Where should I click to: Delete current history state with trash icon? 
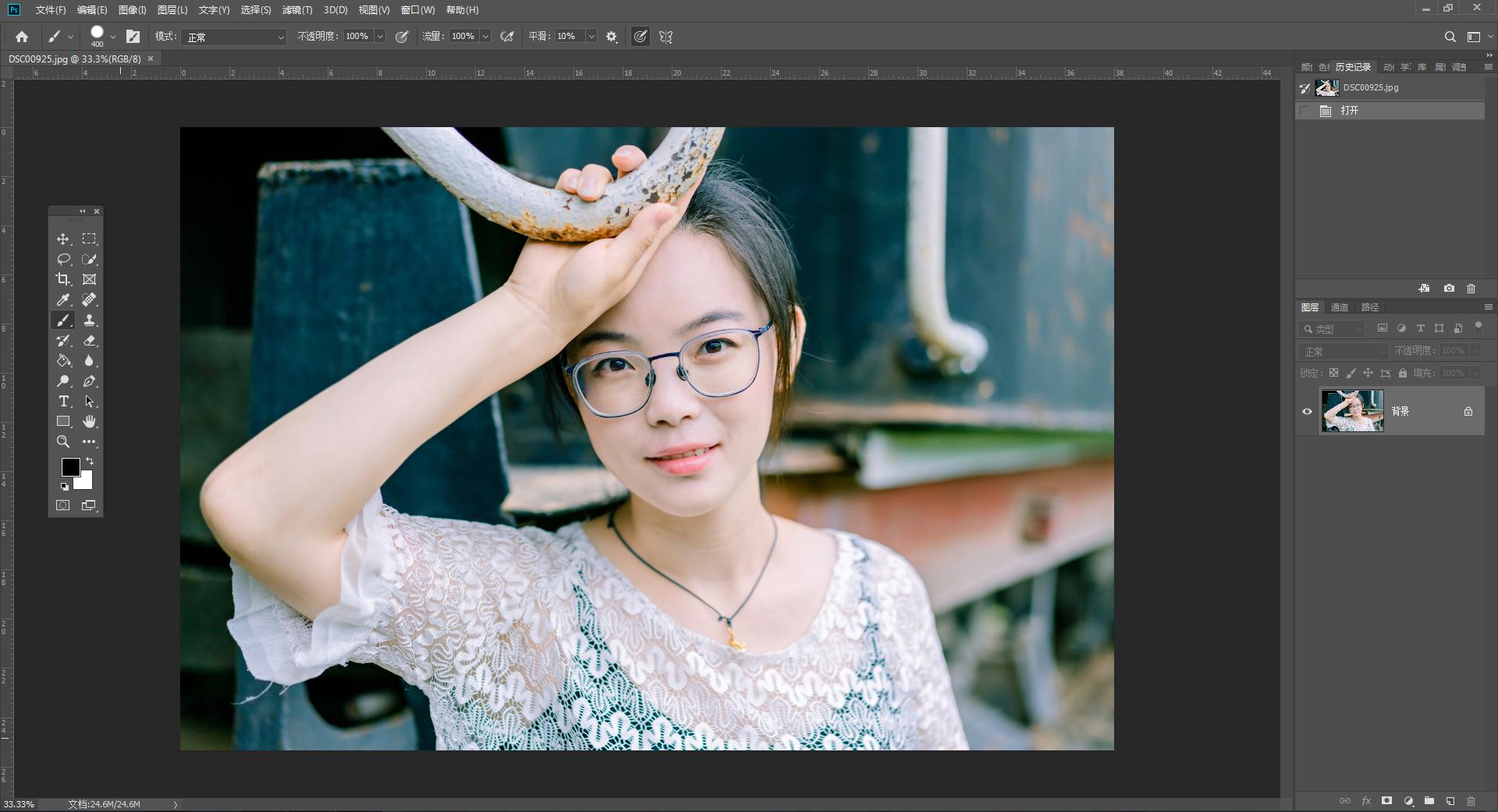click(1471, 288)
